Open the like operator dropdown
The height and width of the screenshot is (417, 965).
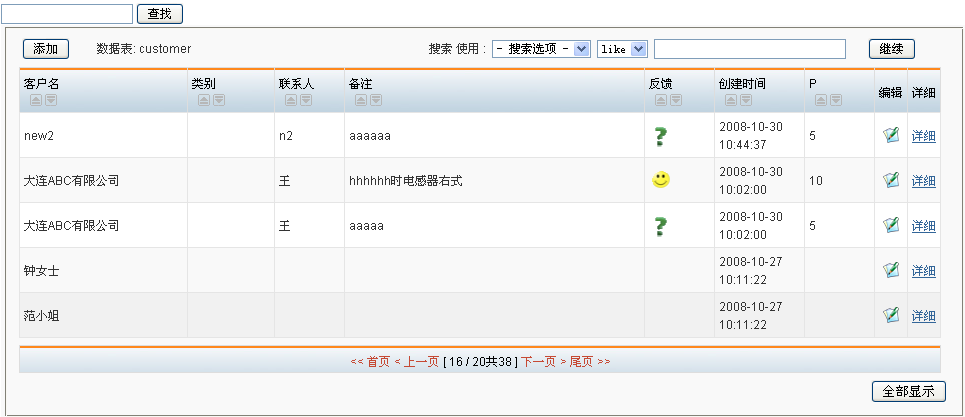pos(622,49)
